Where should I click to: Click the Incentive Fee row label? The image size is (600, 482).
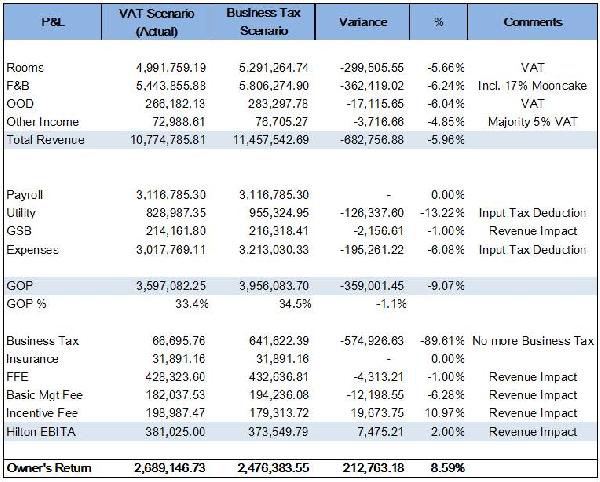(42, 413)
